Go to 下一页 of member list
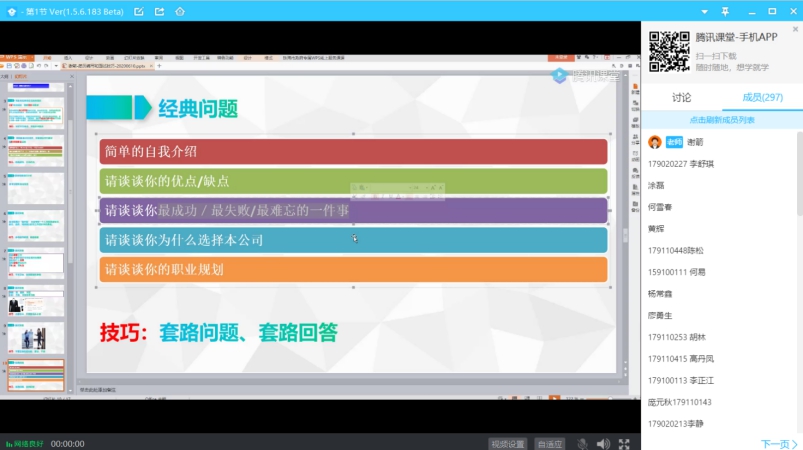This screenshot has width=803, height=450. (x=778, y=443)
